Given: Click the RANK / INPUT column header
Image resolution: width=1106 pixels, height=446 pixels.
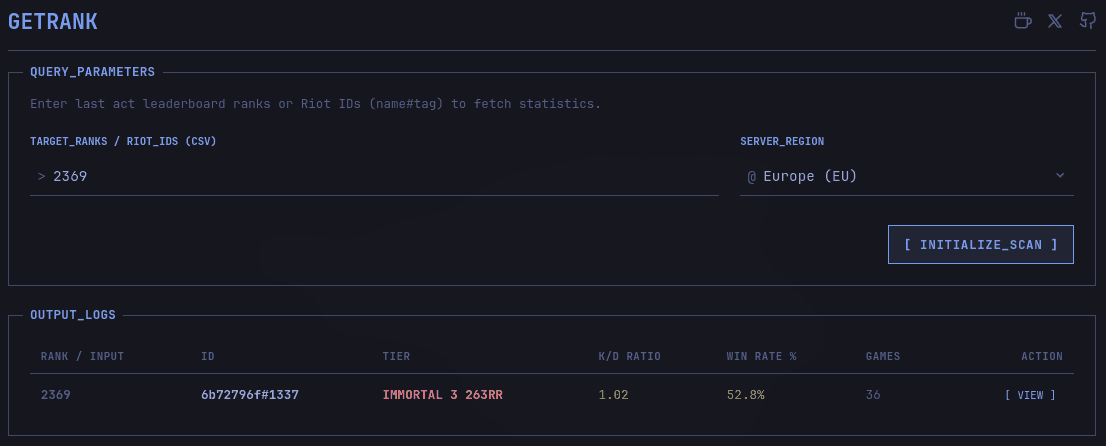Looking at the screenshot, I should 82,357.
